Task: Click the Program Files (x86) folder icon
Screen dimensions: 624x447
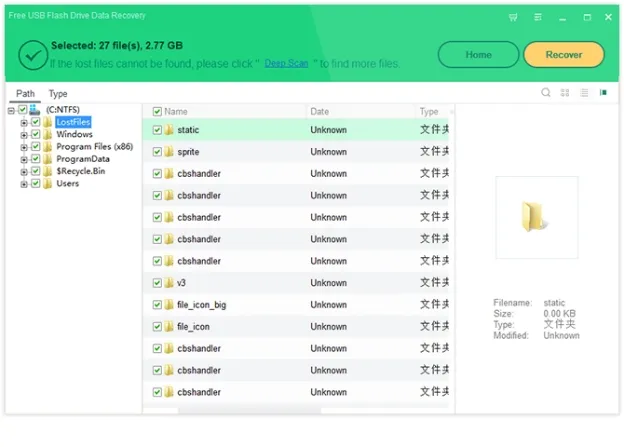Action: click(x=48, y=146)
